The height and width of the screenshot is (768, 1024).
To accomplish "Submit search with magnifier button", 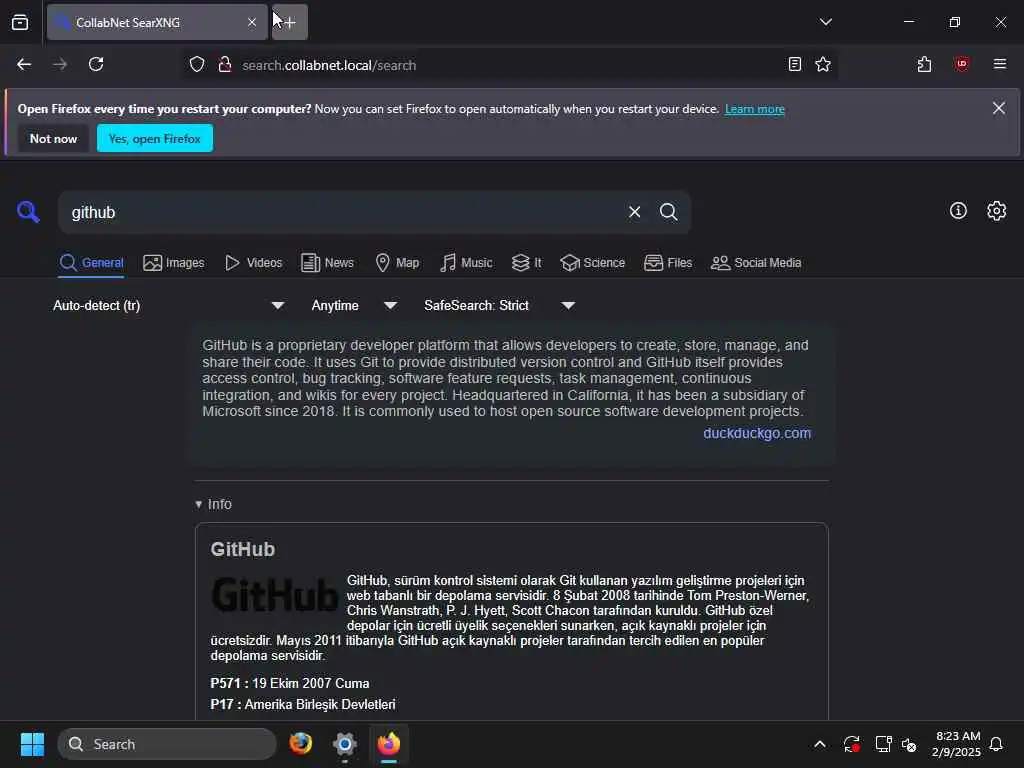I will (668, 212).
